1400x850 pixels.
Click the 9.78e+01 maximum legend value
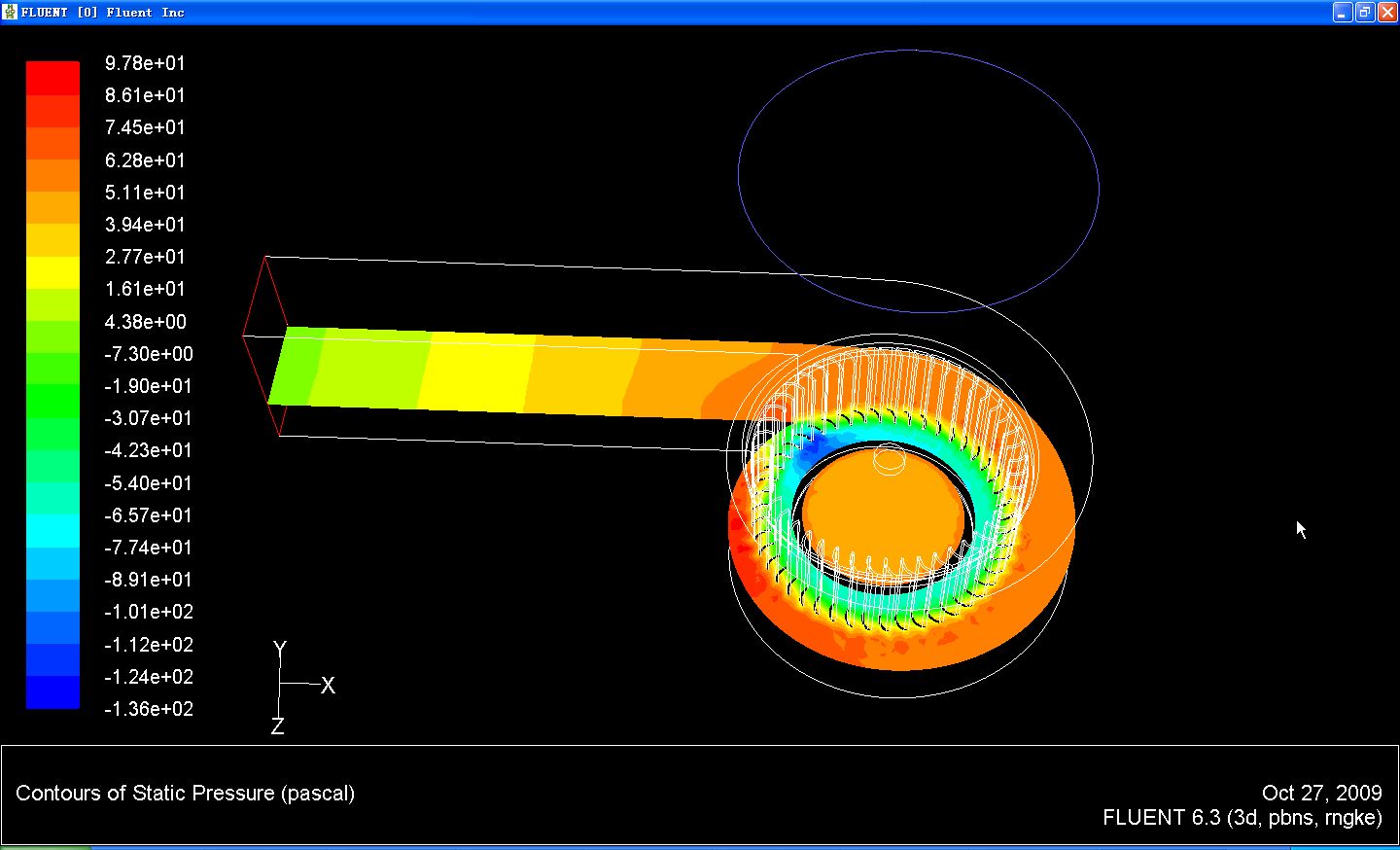coord(145,63)
